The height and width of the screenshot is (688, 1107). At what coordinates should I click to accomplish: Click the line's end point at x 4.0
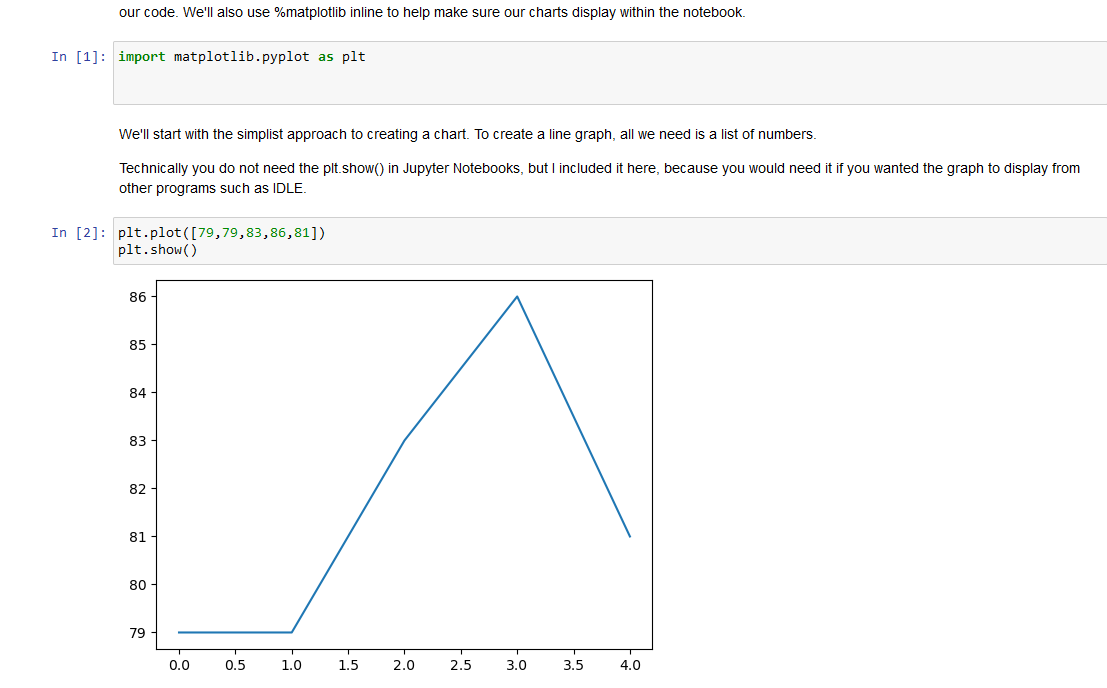(x=629, y=536)
